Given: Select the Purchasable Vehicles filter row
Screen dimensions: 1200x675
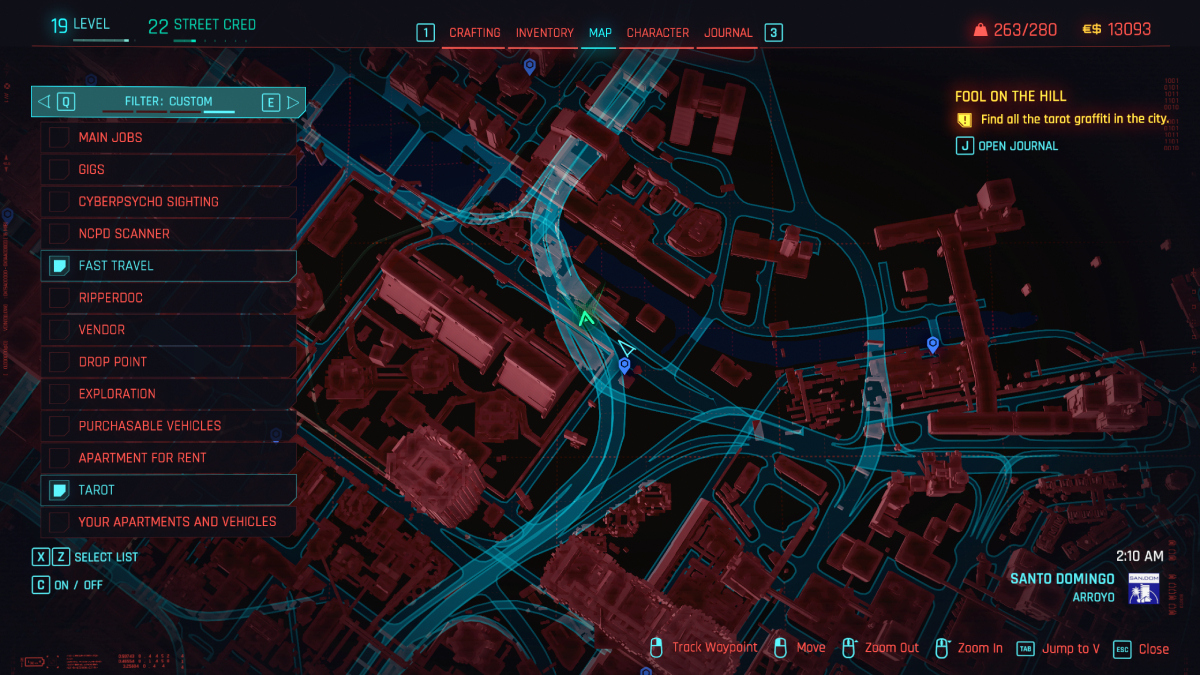Looking at the screenshot, I should point(150,426).
